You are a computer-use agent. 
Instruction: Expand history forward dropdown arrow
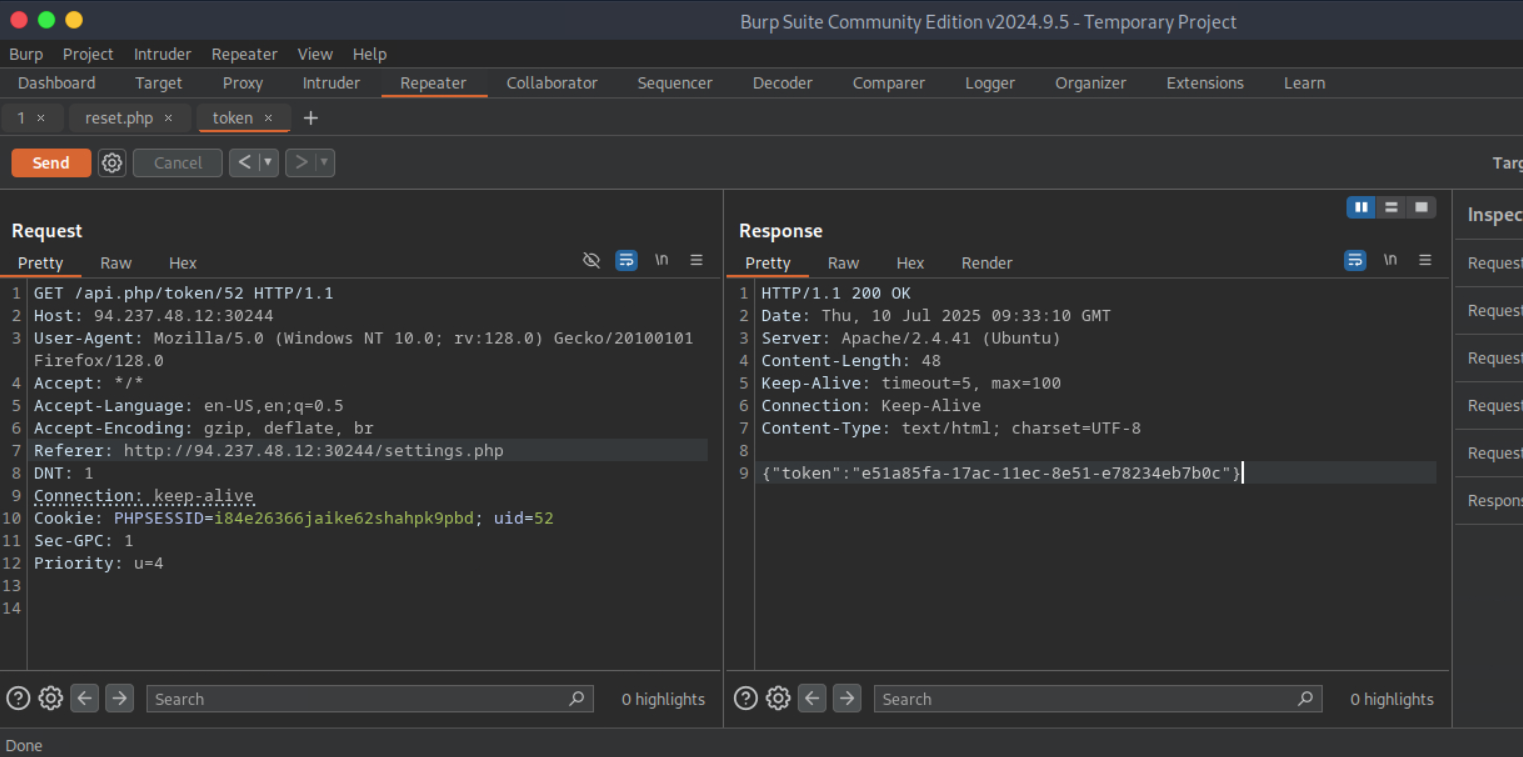pos(324,163)
